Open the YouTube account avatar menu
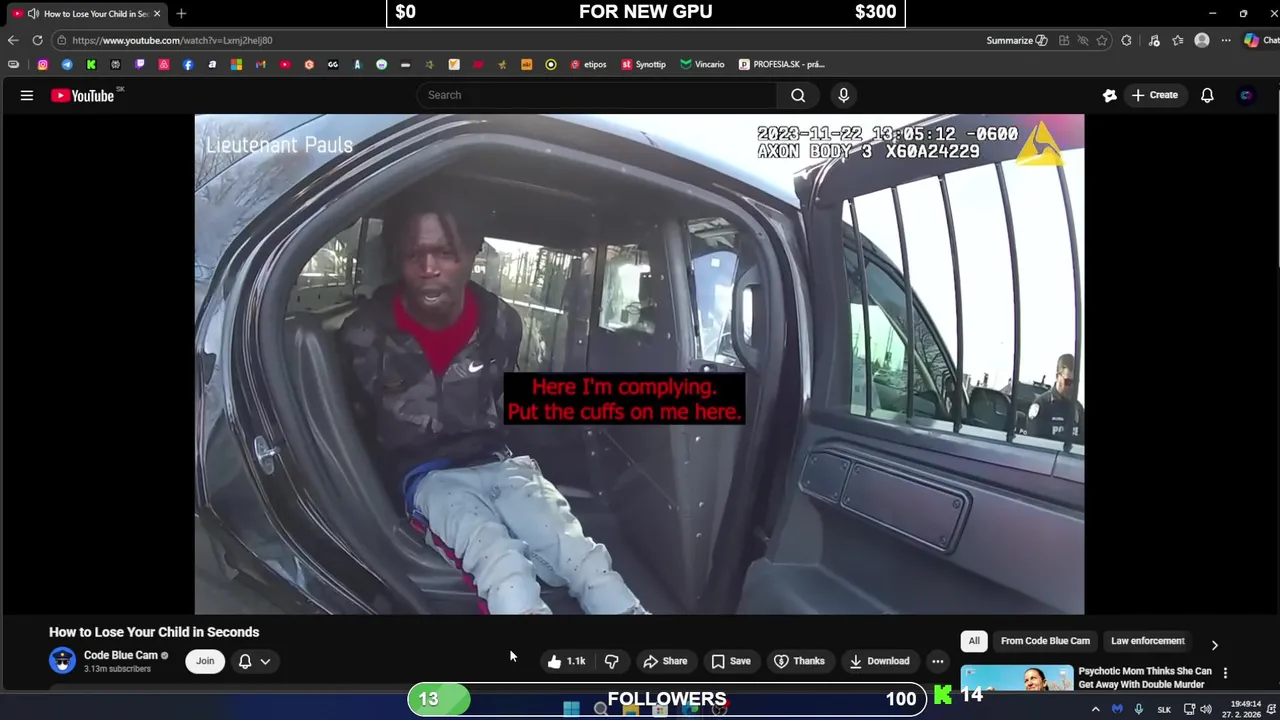Screen dimensions: 1280x720 (1246, 95)
